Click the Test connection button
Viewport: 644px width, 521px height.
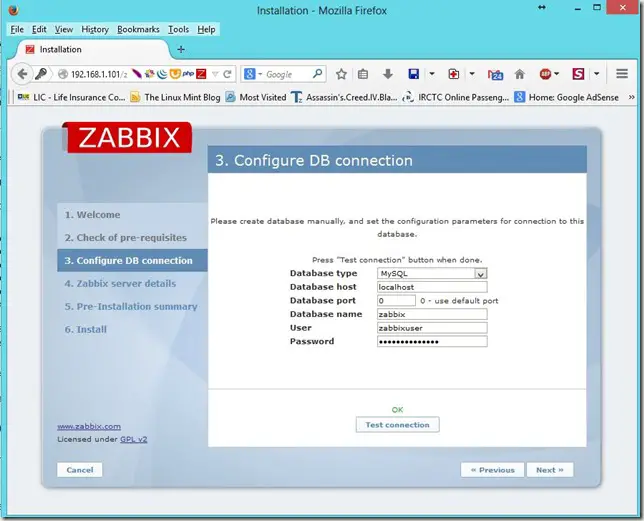click(397, 425)
